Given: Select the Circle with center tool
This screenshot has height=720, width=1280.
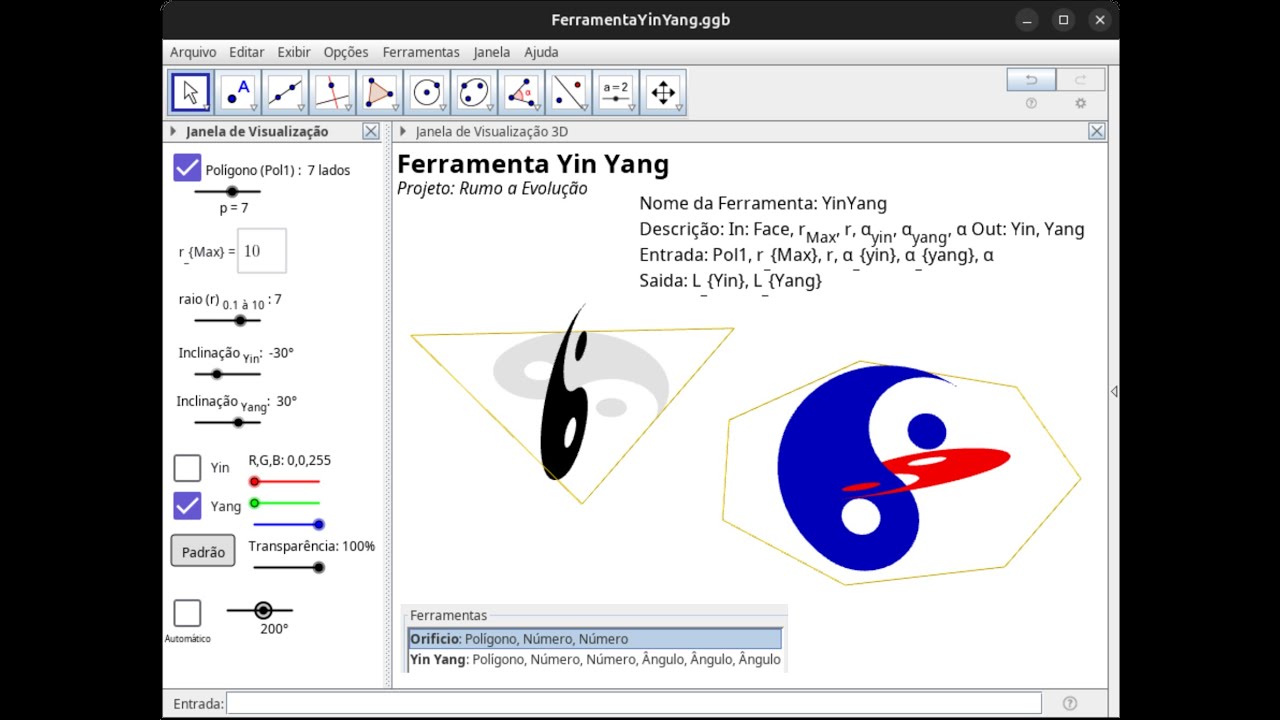Looking at the screenshot, I should tap(427, 93).
